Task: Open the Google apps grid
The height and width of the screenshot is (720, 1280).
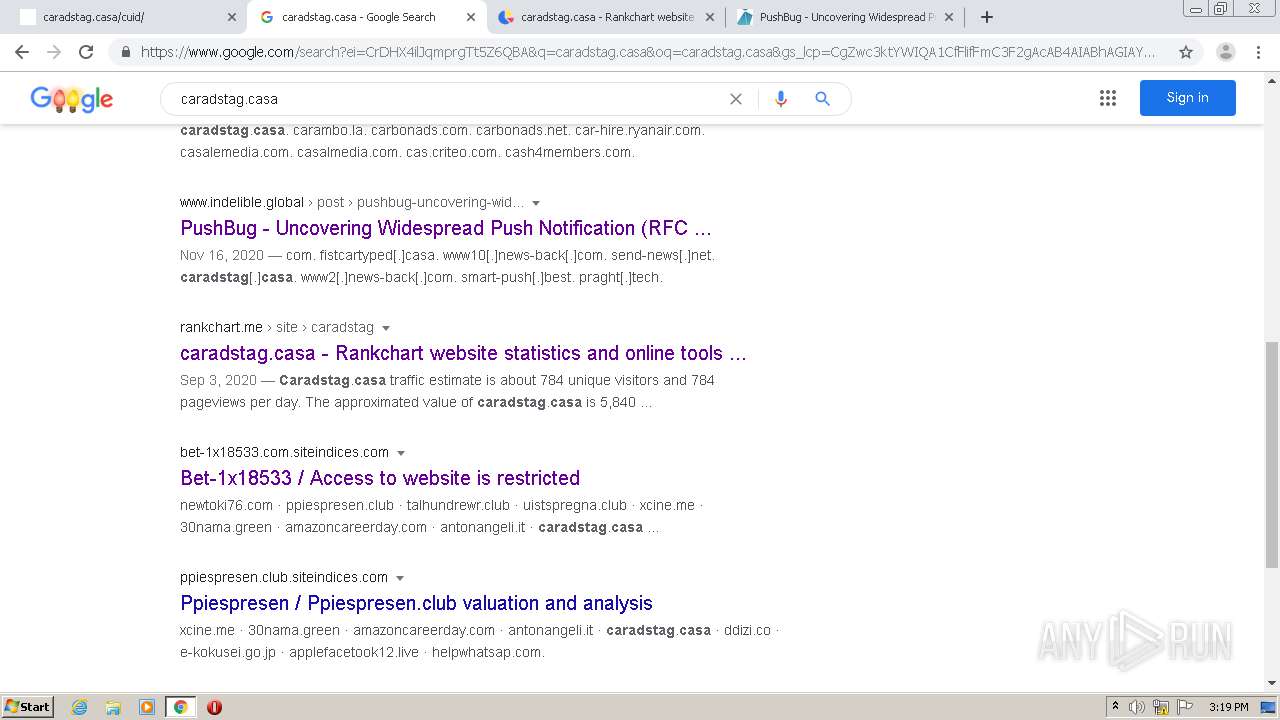Action: tap(1108, 98)
